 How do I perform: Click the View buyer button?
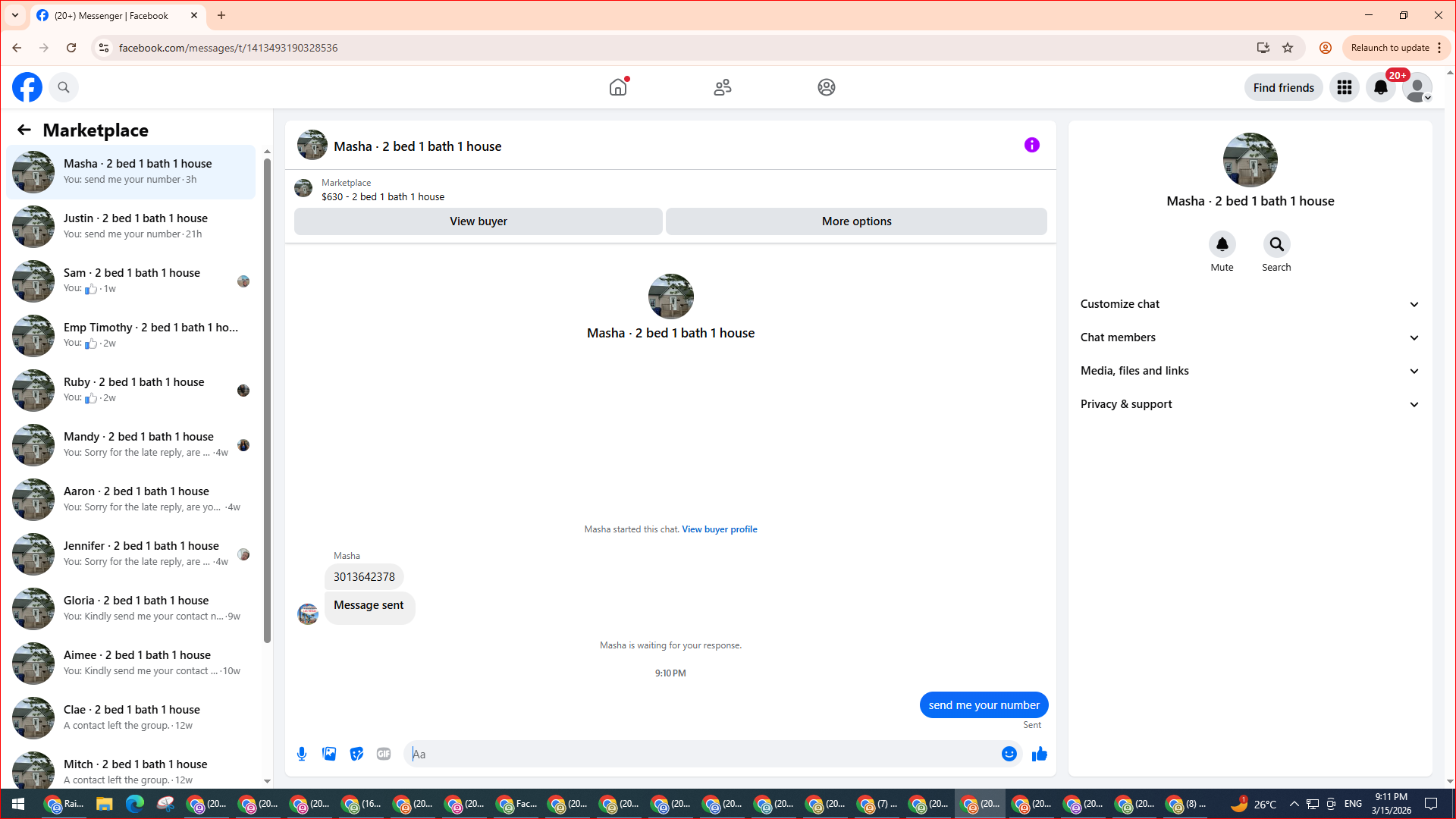[x=479, y=221]
